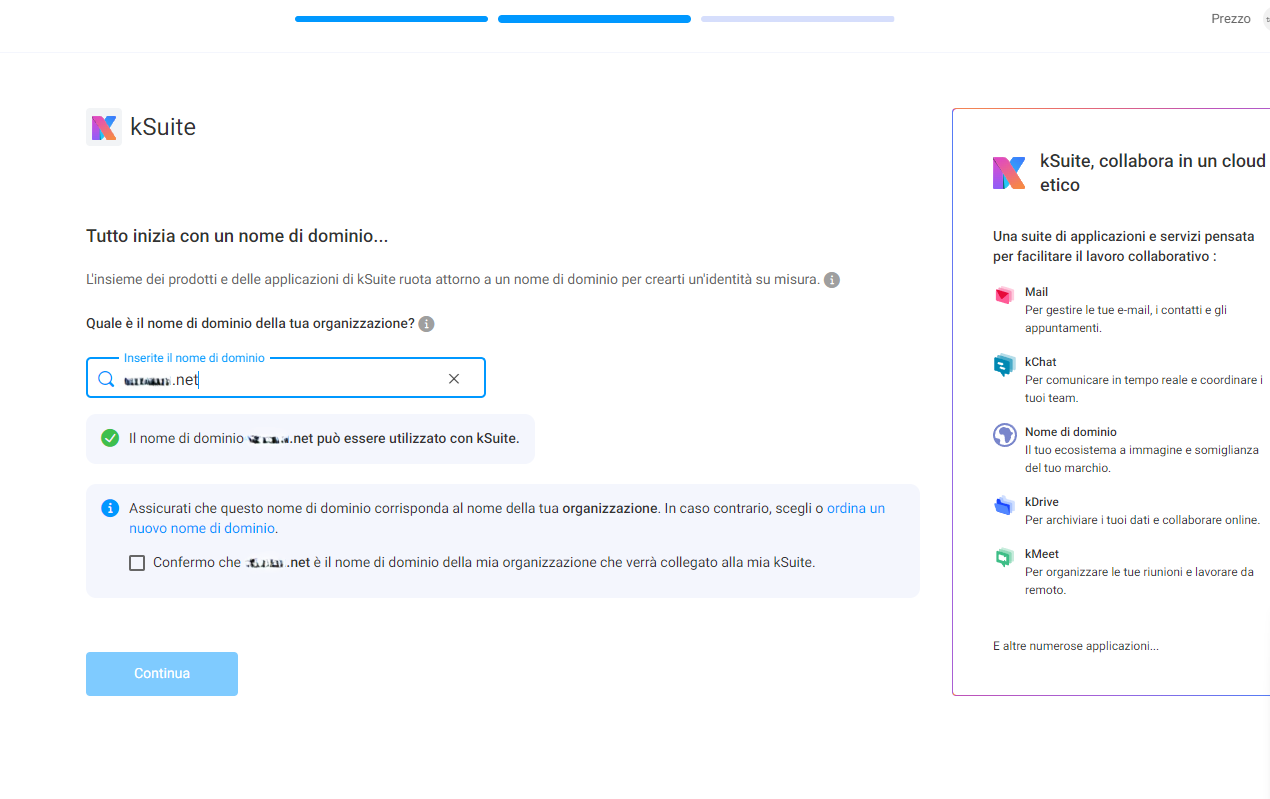Viewport: 1270px width, 799px height.
Task: Click the first progress step bar
Action: coord(391,19)
